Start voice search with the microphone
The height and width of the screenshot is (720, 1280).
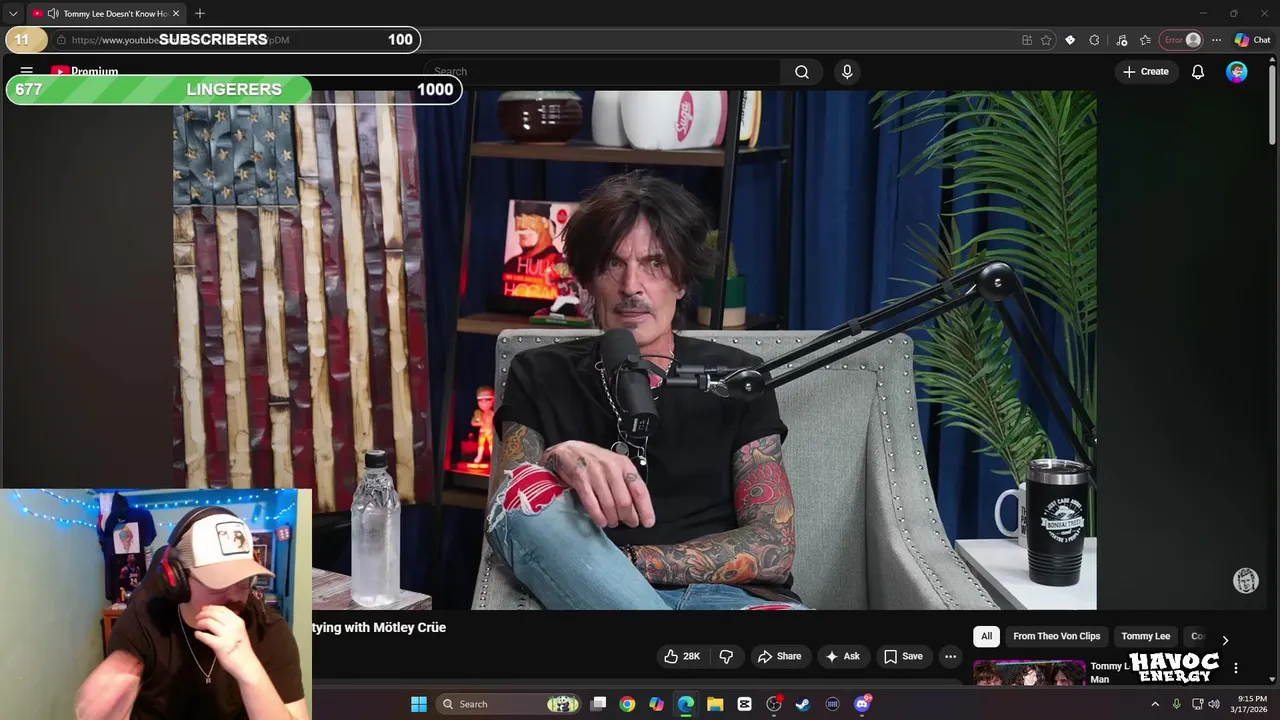(847, 72)
